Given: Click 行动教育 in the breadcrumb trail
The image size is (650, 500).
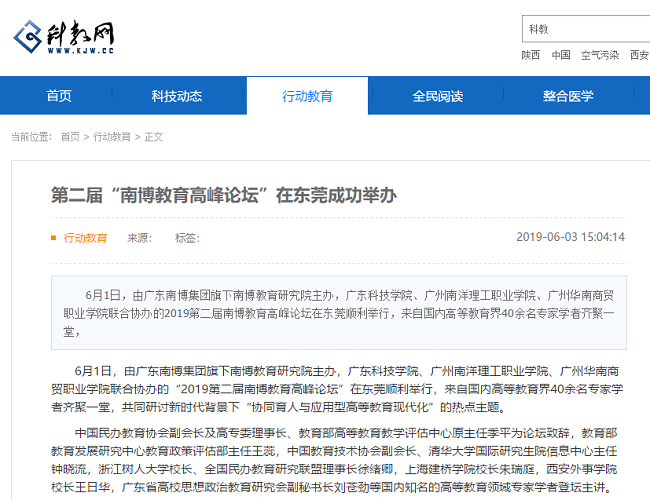Looking at the screenshot, I should pyautogui.click(x=112, y=137).
